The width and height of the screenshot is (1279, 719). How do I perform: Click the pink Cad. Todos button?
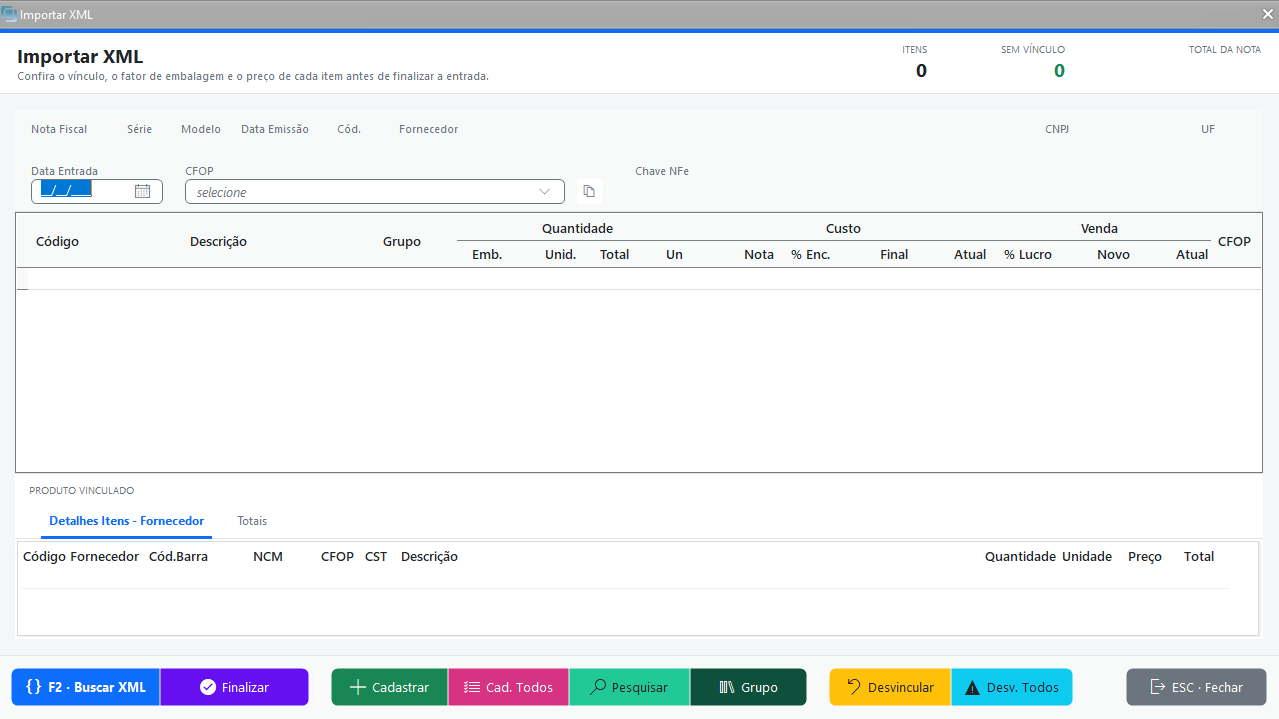coord(508,687)
